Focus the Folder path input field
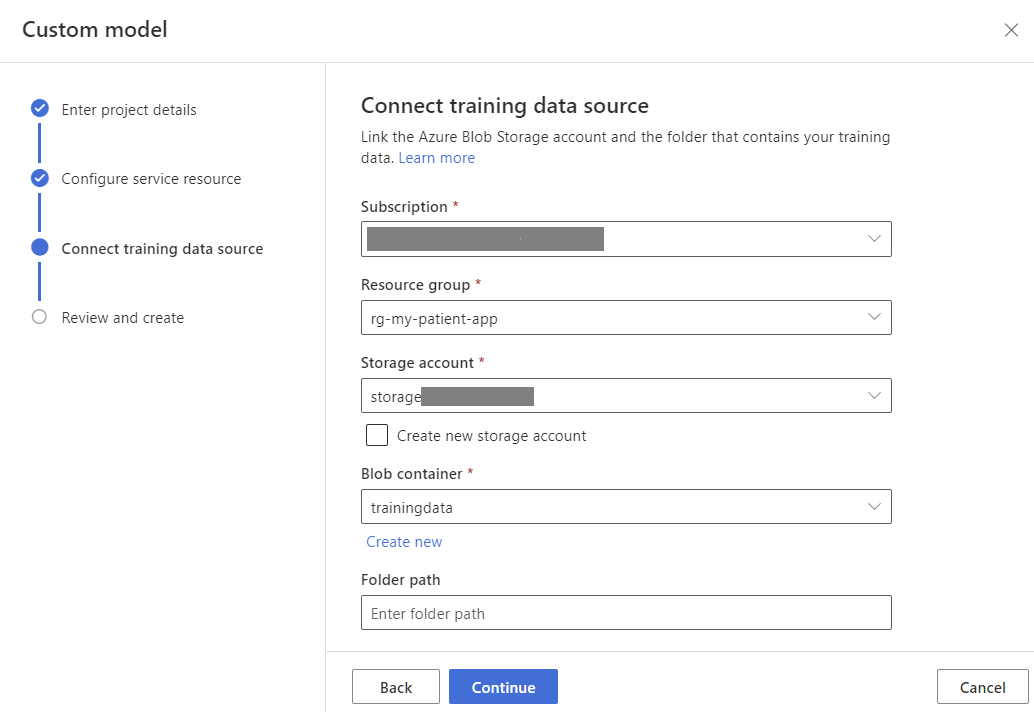 626,612
